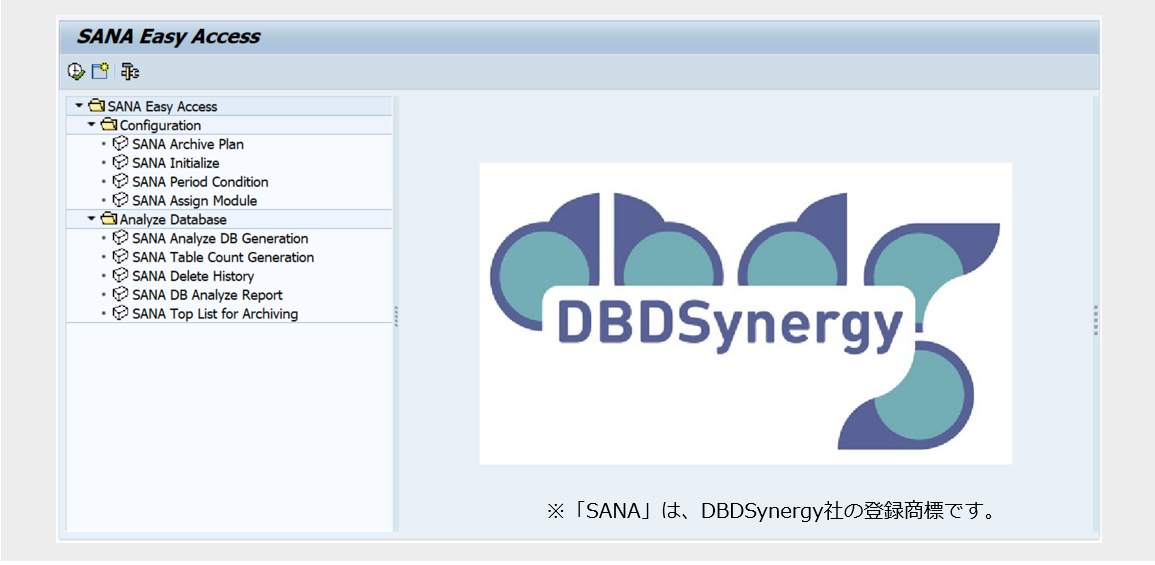The width and height of the screenshot is (1155, 565).
Task: Open 'SANA DB Analyze Report' text
Action: (207, 295)
